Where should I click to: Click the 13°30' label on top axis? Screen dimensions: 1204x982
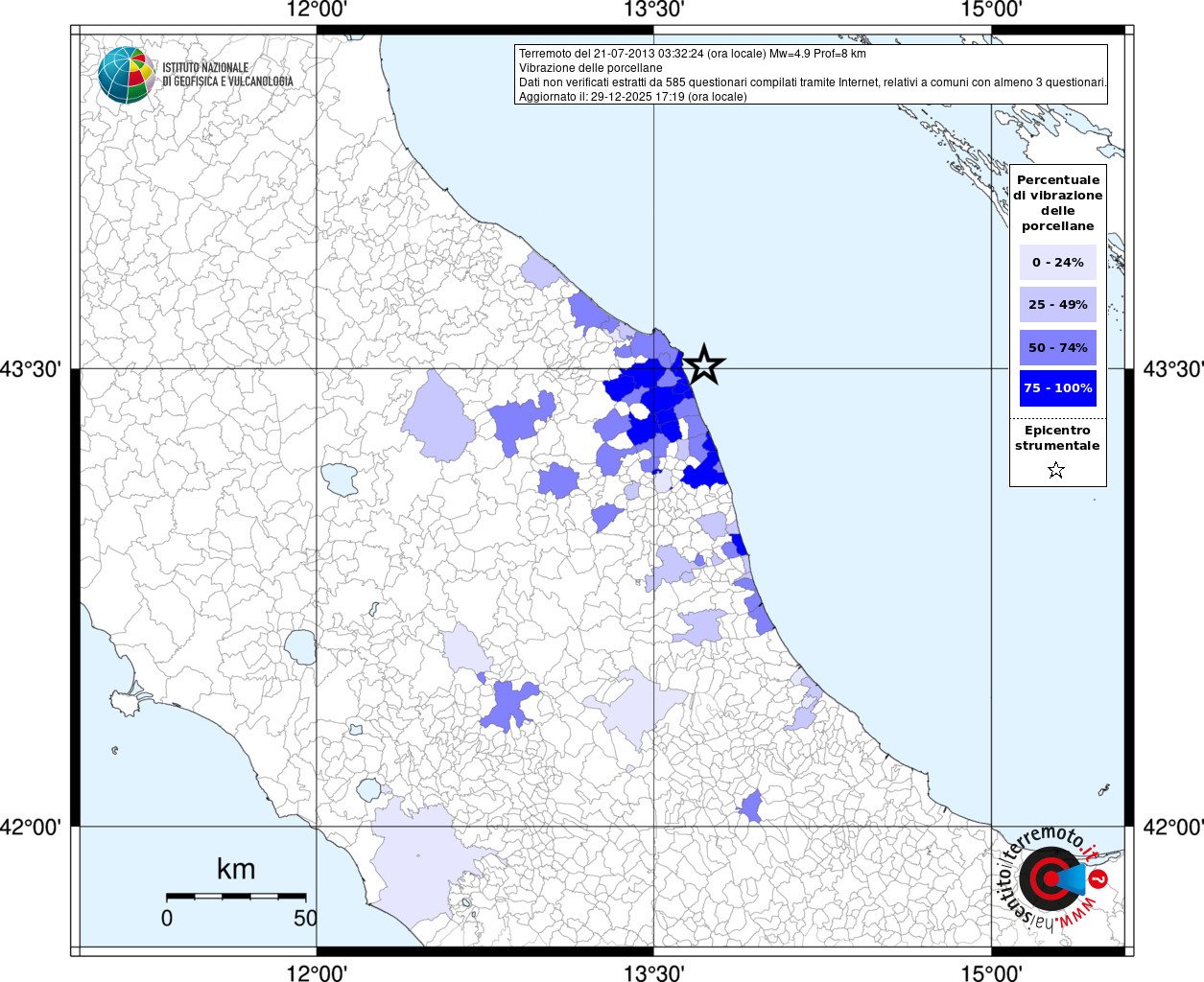(x=653, y=10)
